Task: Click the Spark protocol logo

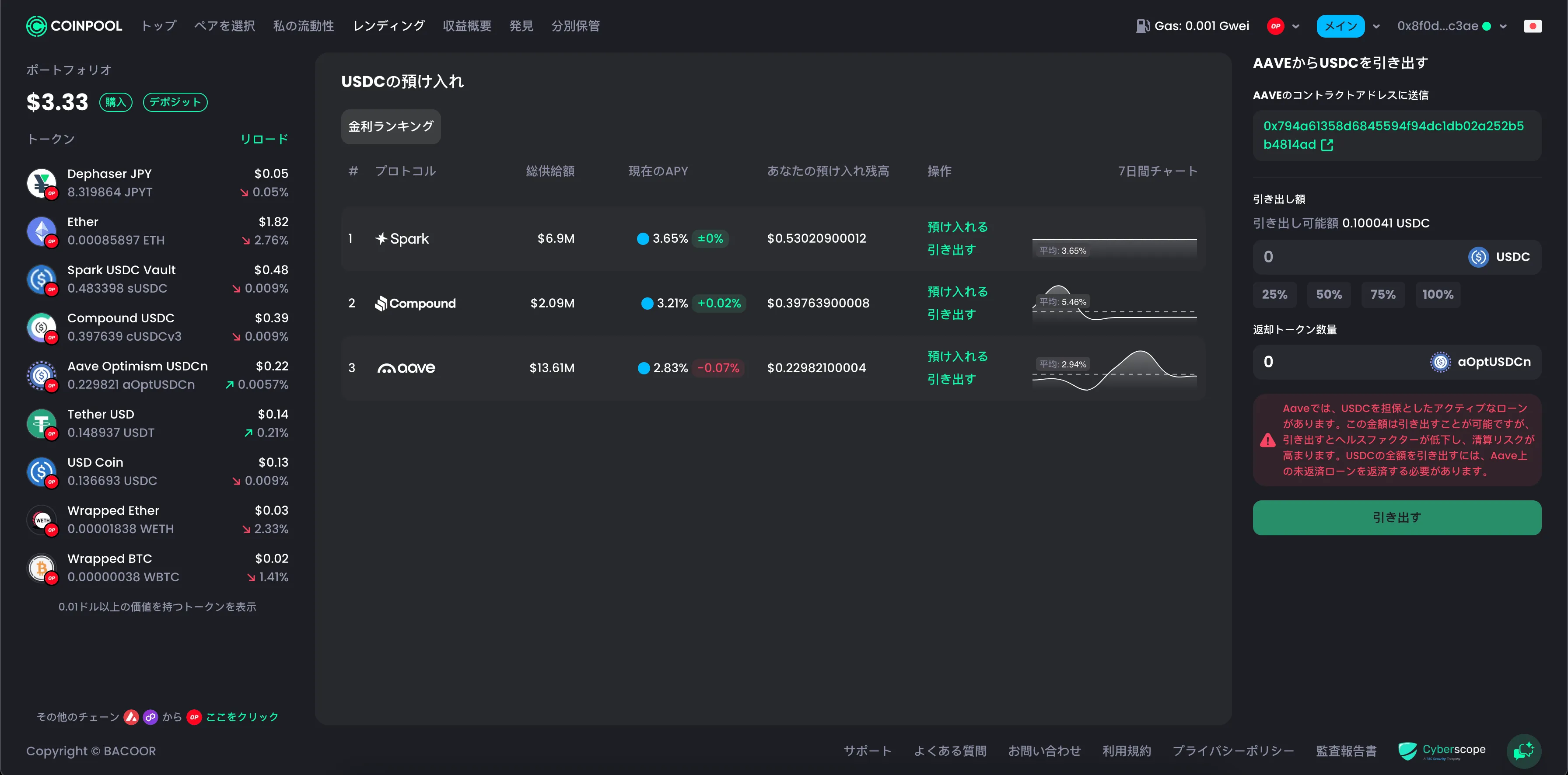Action: 402,239
